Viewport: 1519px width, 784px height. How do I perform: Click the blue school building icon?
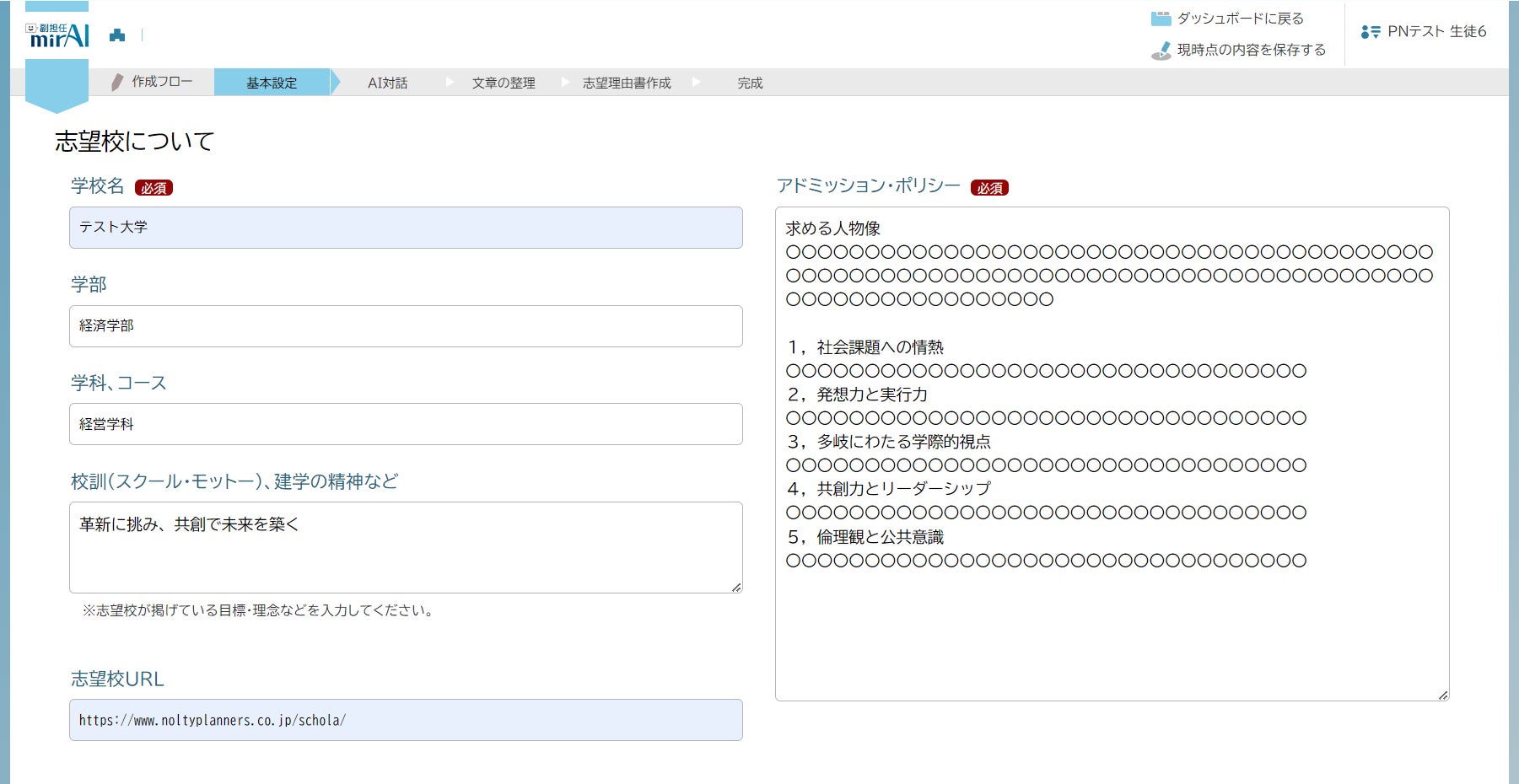pos(117,35)
